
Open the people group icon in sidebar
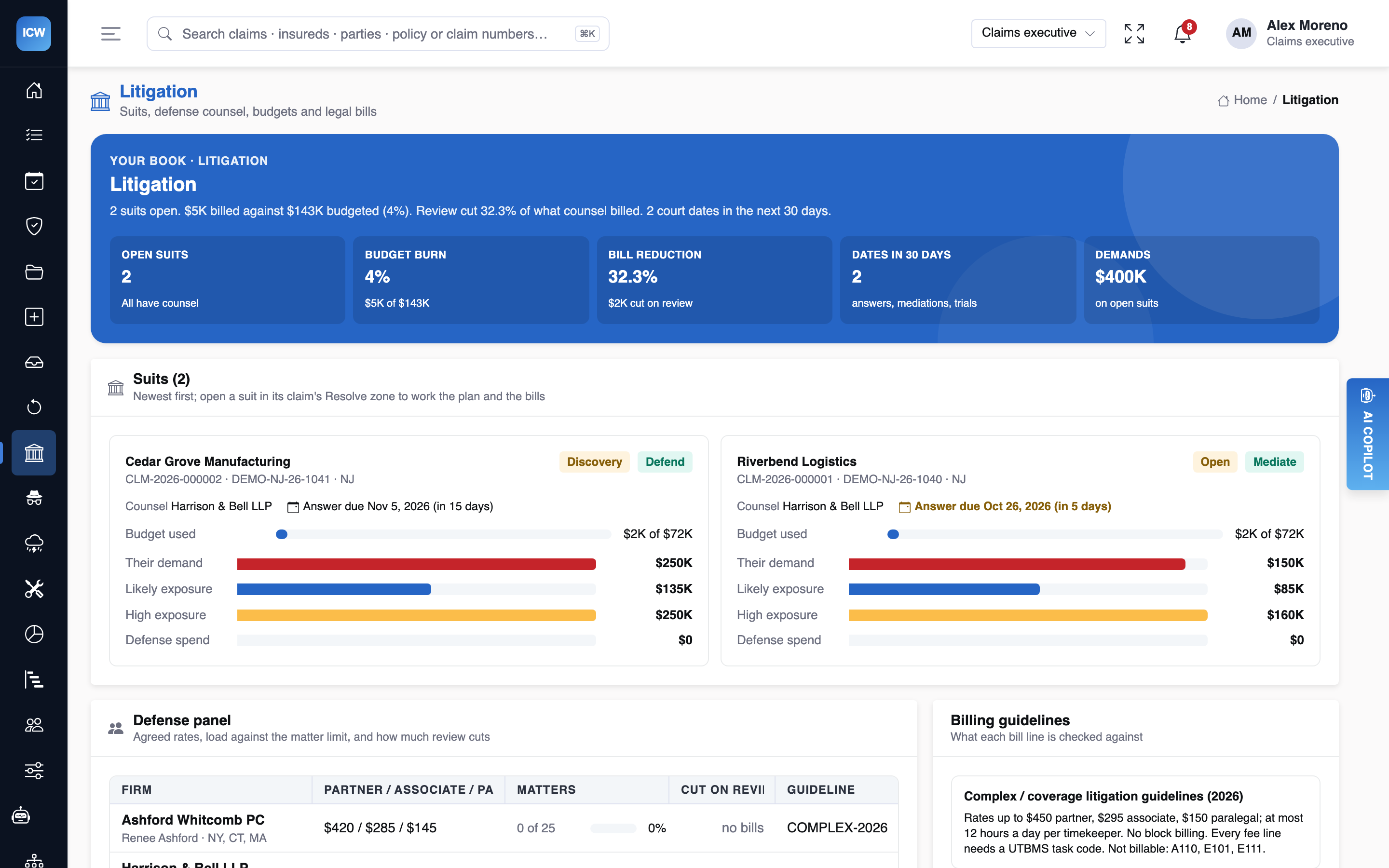(34, 725)
